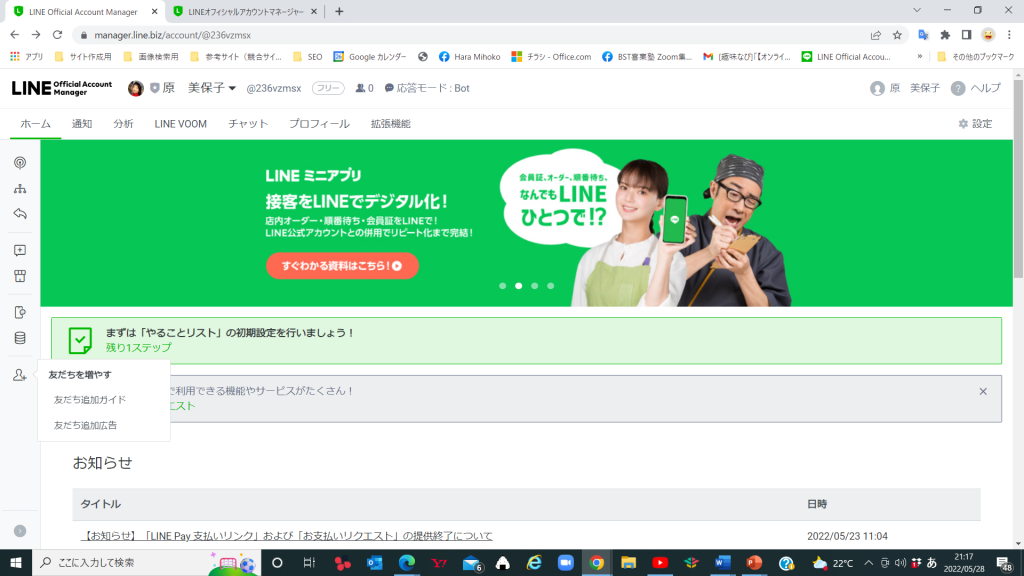Open the Google Translate extension icon

[x=923, y=35]
